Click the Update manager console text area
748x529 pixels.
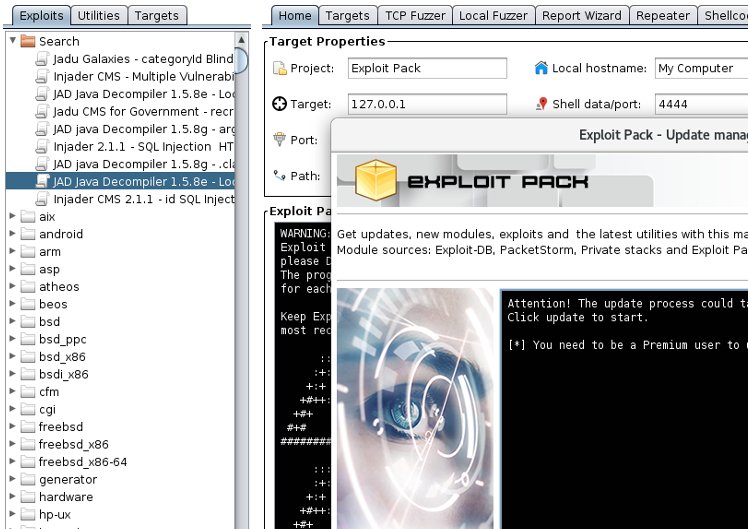(x=624, y=409)
